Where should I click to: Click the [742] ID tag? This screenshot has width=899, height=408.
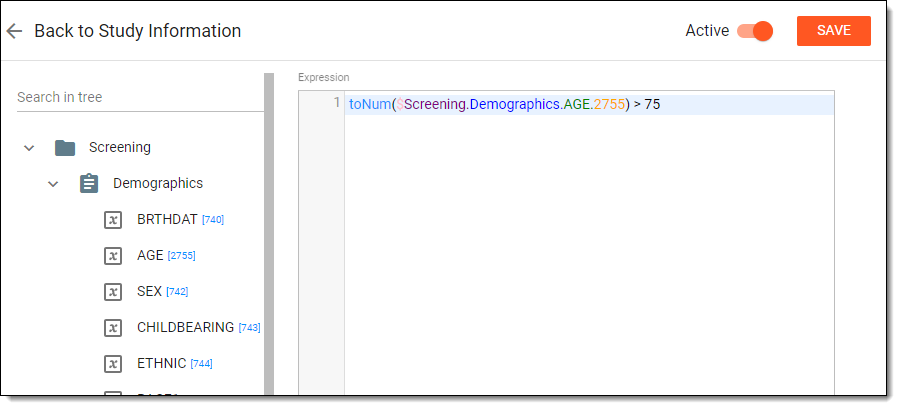[177, 292]
